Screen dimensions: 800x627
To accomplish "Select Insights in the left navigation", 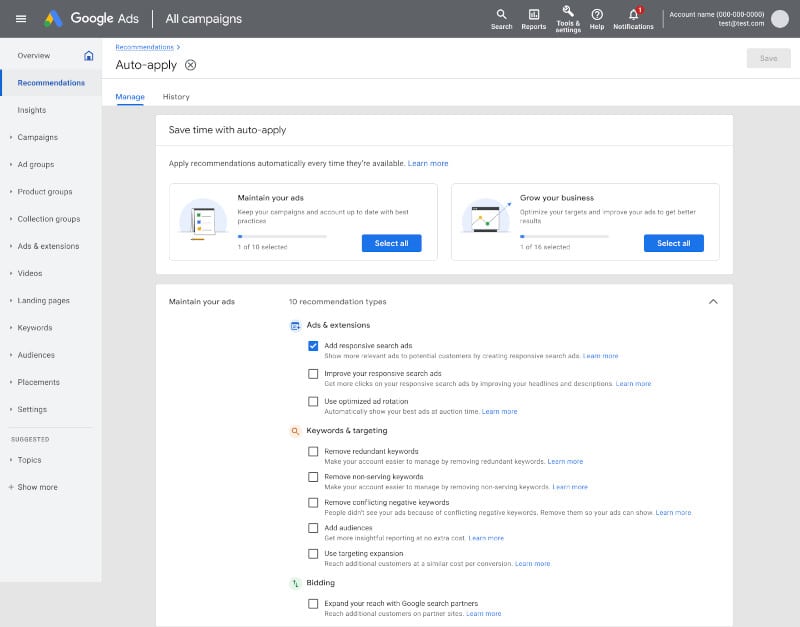I will [32, 110].
